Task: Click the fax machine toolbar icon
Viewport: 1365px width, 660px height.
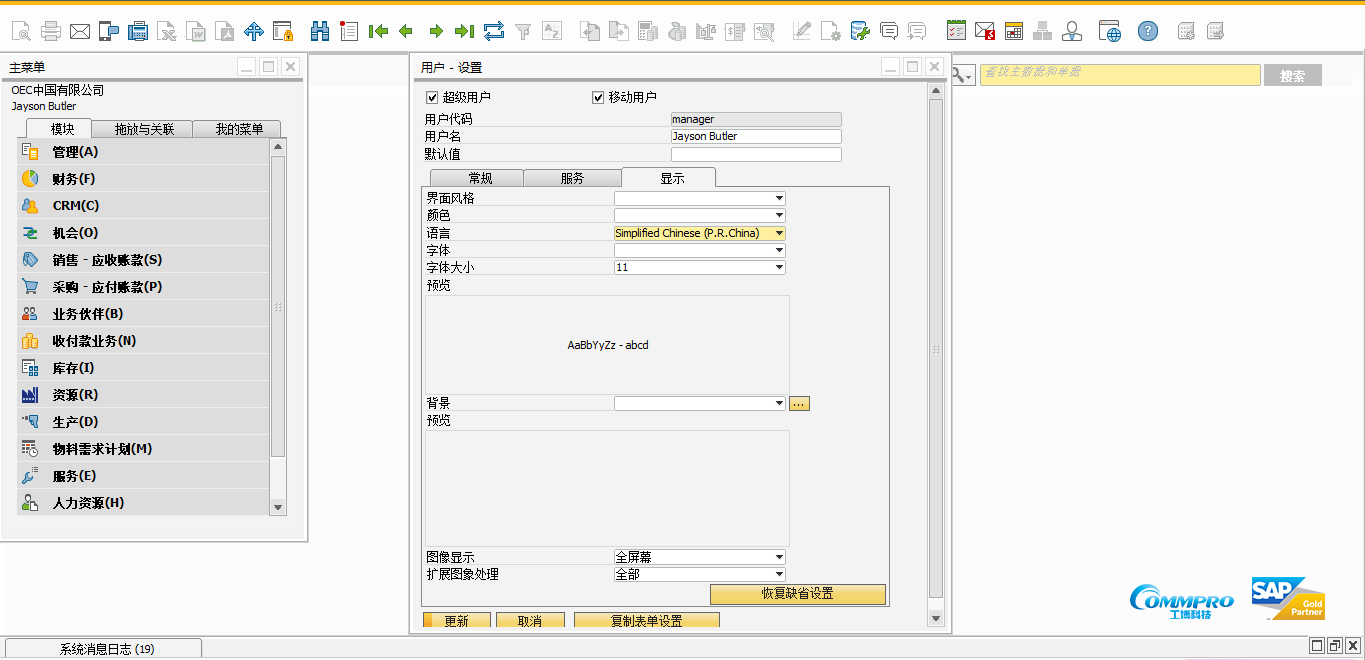Action: click(138, 31)
